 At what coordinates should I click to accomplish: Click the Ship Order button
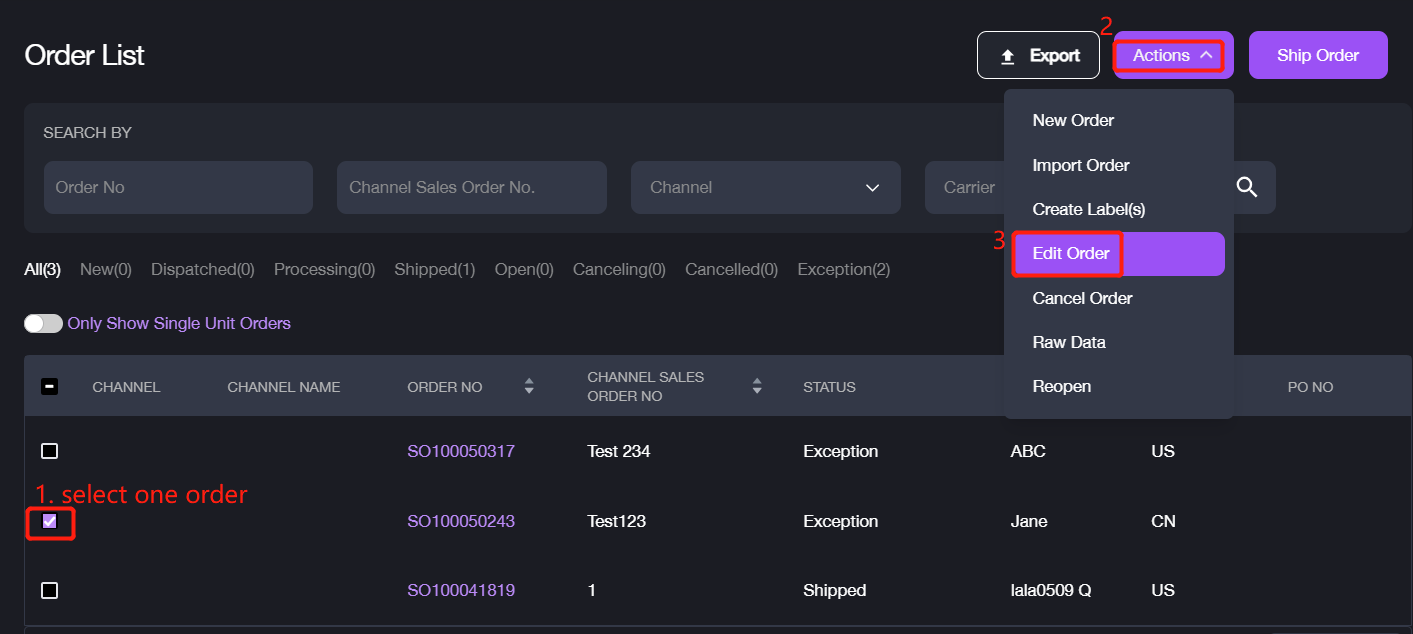(x=1317, y=55)
